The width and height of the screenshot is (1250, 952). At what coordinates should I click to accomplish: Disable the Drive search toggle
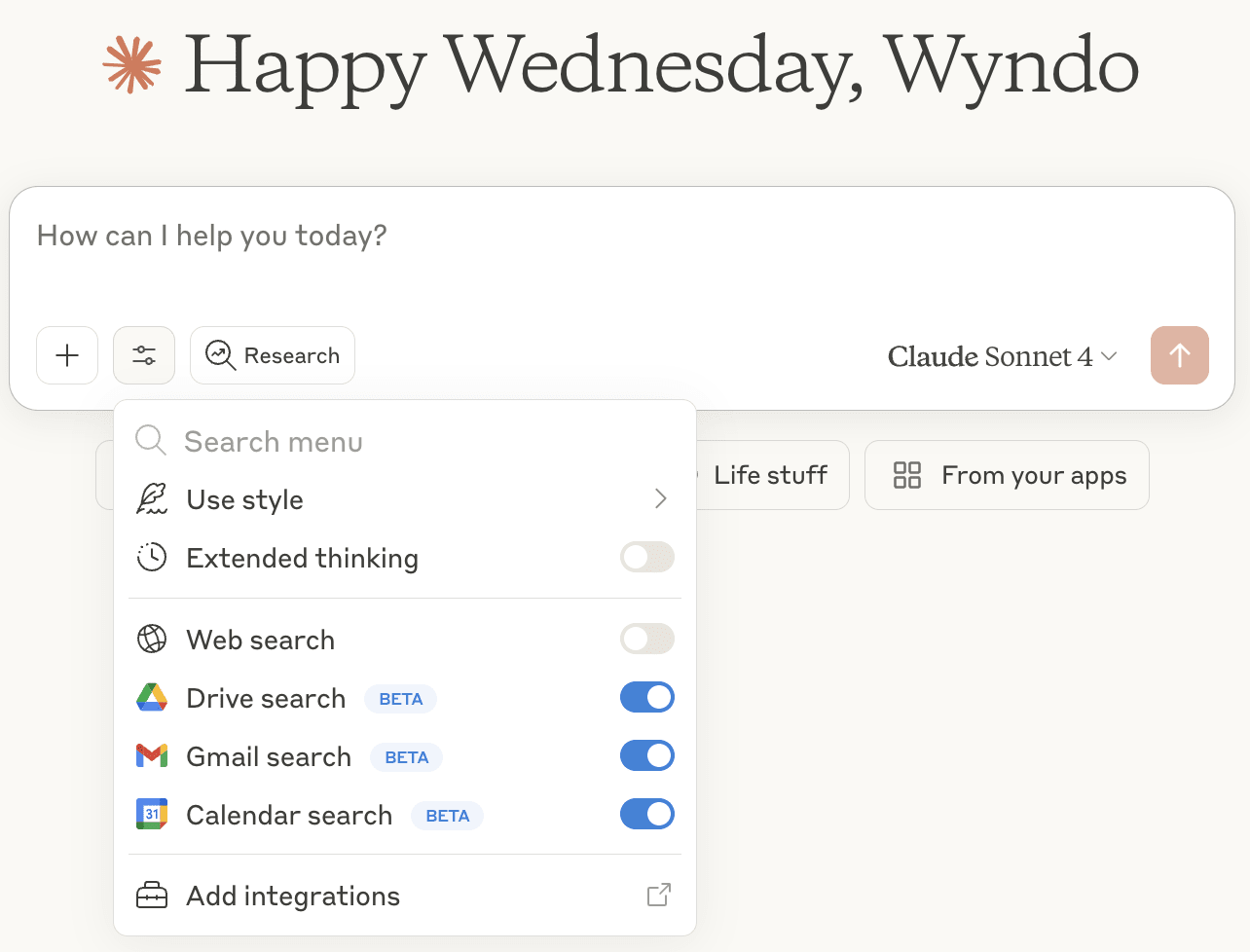coord(646,698)
